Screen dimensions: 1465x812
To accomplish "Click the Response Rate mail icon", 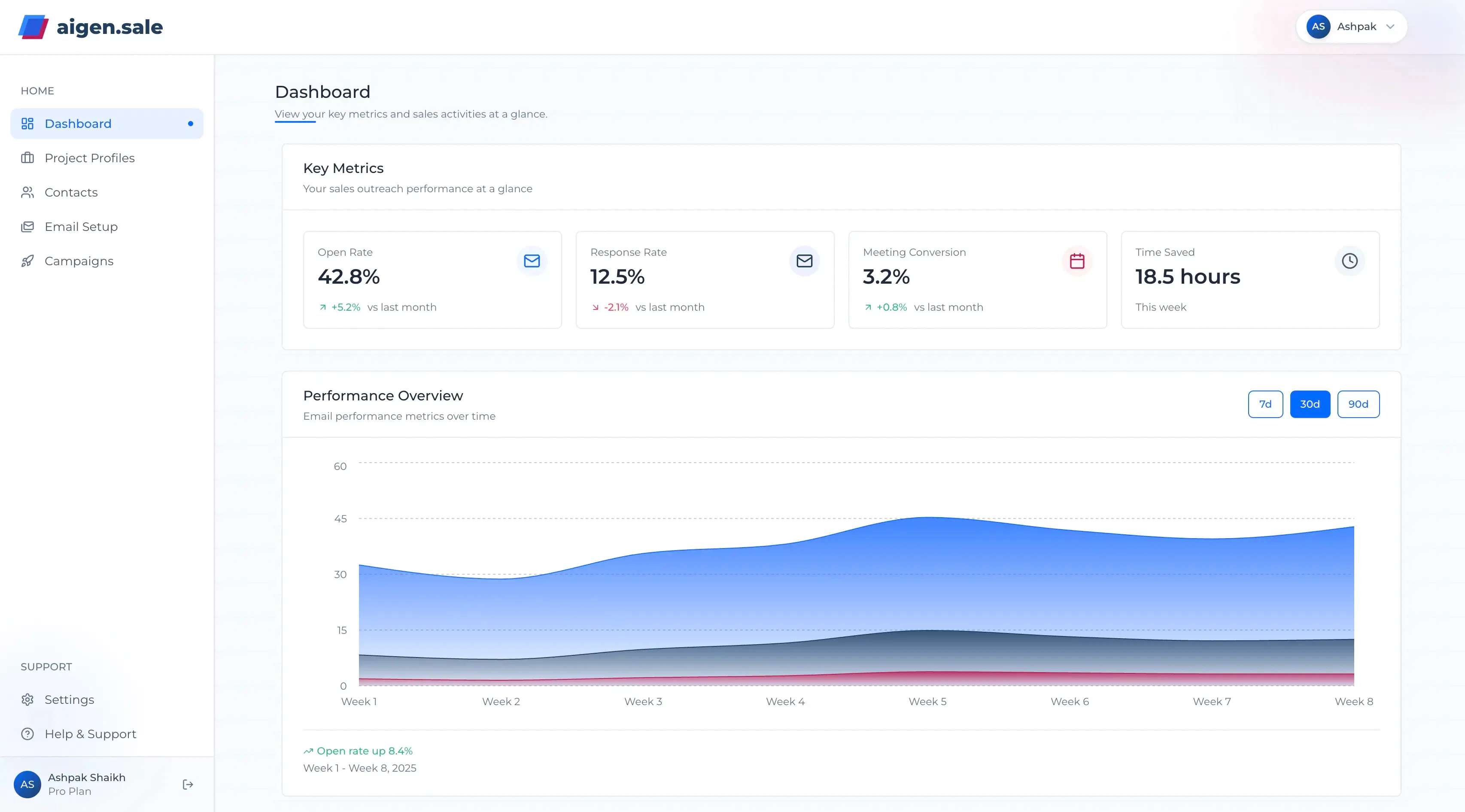I will 804,261.
